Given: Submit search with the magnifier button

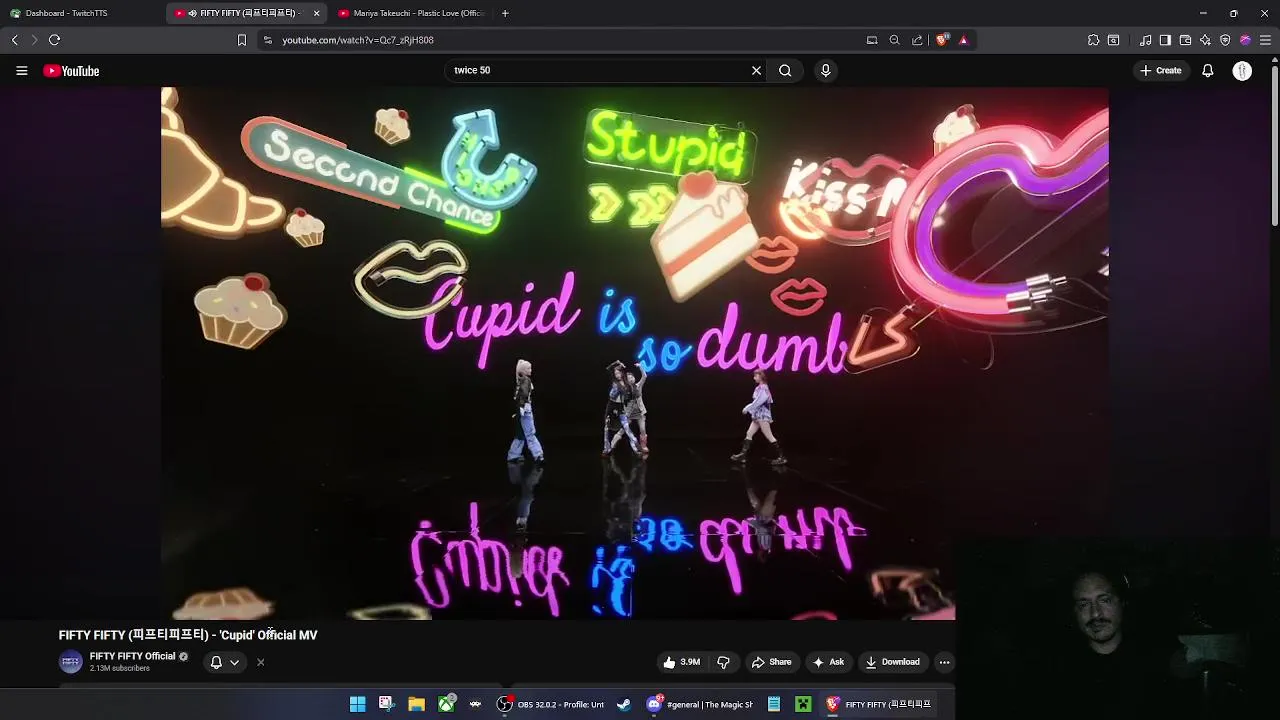Looking at the screenshot, I should (785, 70).
